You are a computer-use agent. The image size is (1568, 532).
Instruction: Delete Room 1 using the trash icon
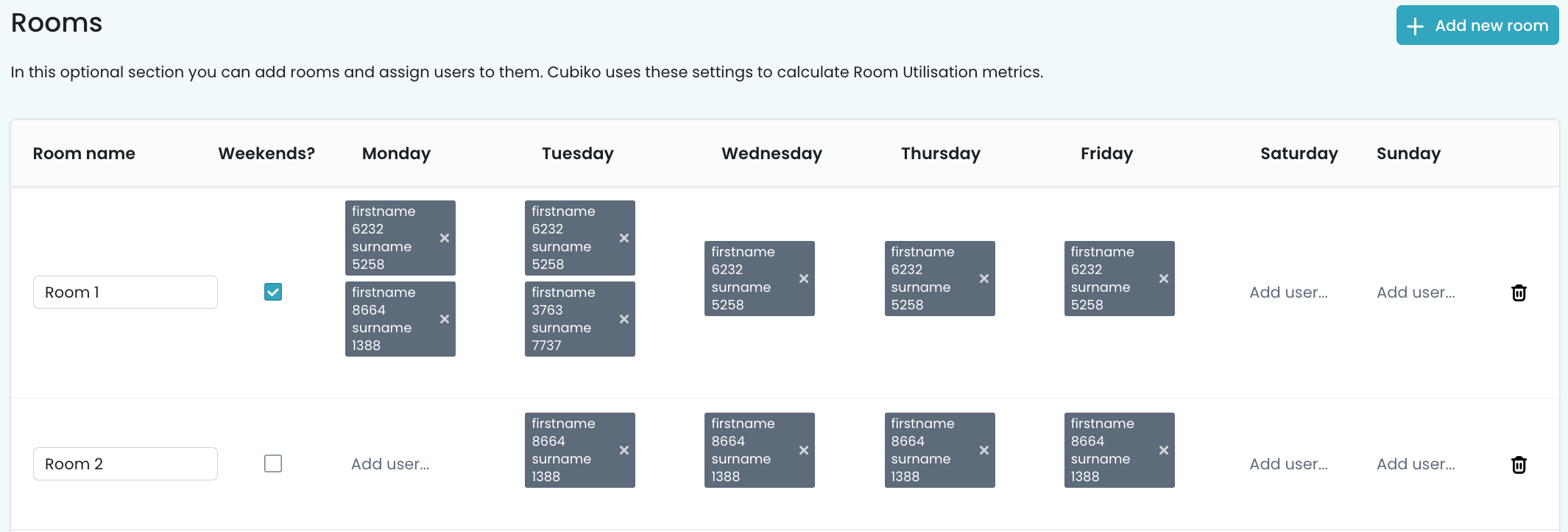(1519, 293)
